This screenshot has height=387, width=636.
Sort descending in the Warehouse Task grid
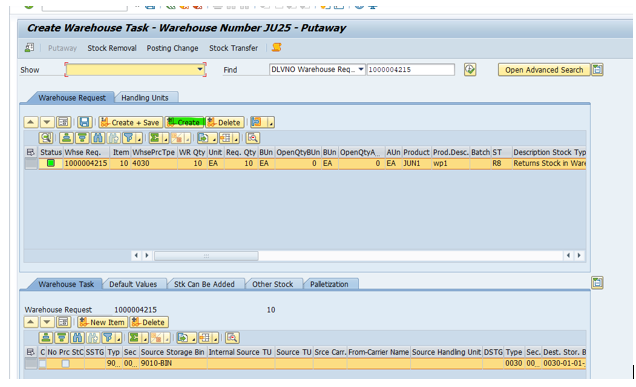pos(62,338)
